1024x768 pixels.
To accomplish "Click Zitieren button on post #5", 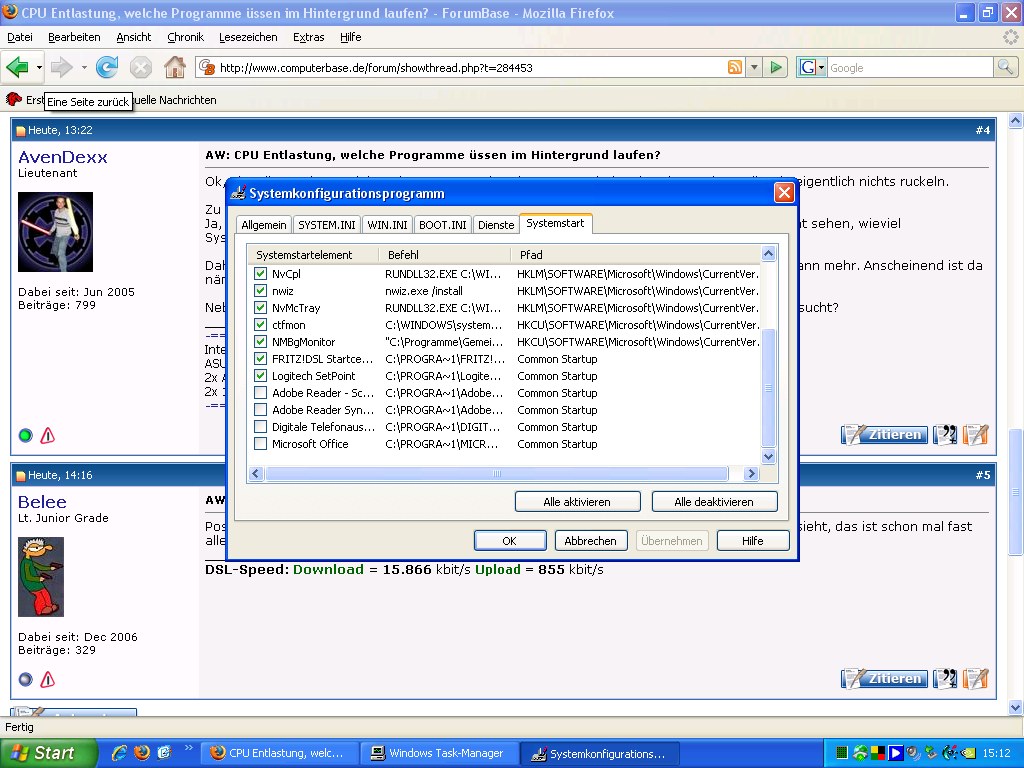I will click(884, 679).
